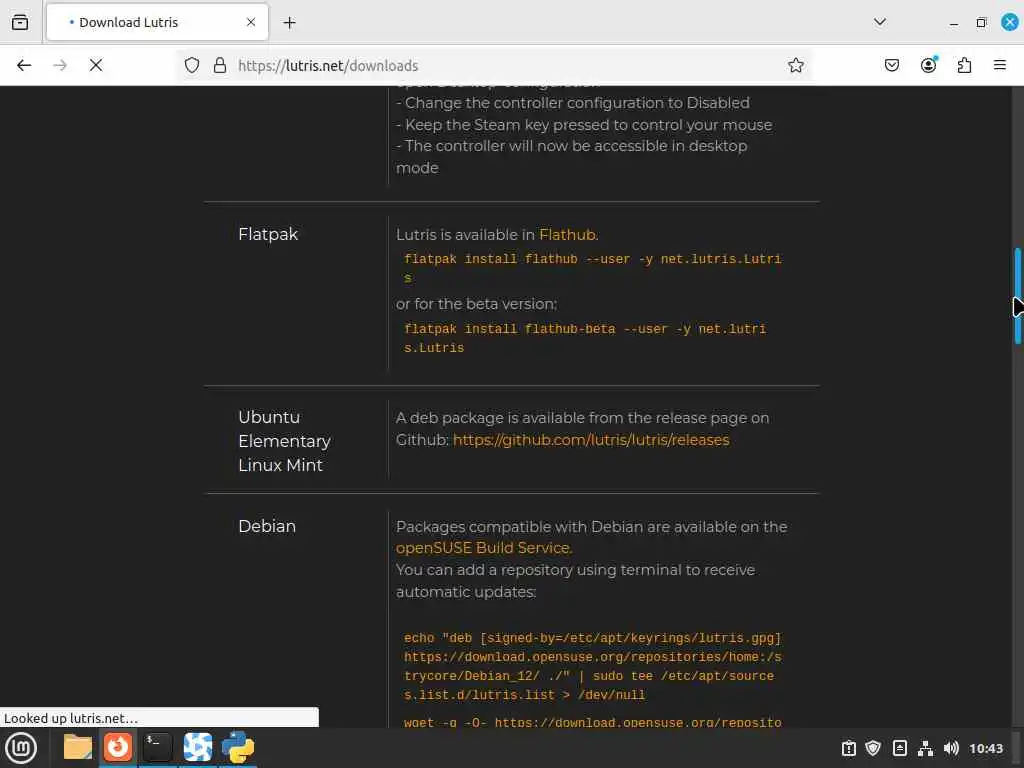Click the flatpak install flathub command
Screen dimensions: 1024x768
(592, 268)
